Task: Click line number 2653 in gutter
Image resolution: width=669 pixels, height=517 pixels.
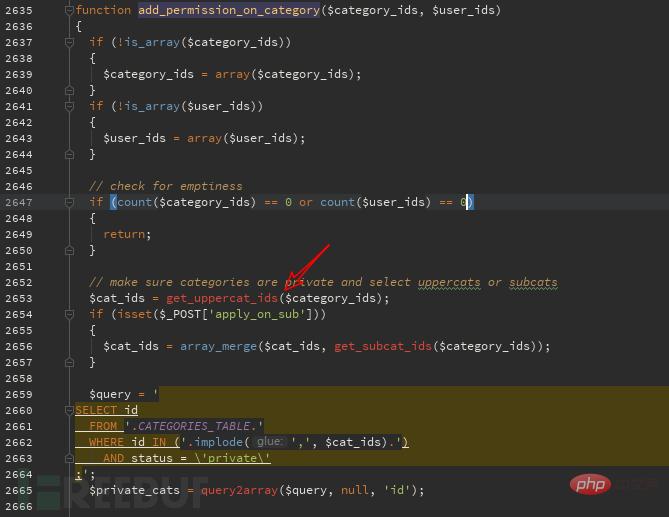Action: click(19, 298)
